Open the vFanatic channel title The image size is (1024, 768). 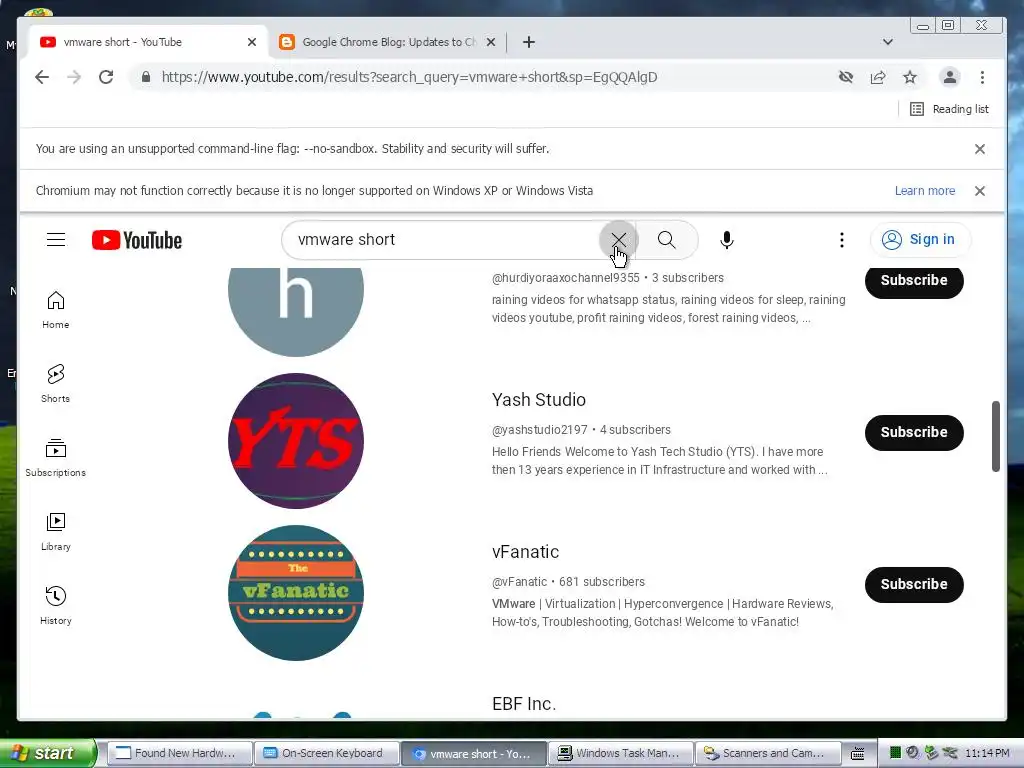pos(526,552)
